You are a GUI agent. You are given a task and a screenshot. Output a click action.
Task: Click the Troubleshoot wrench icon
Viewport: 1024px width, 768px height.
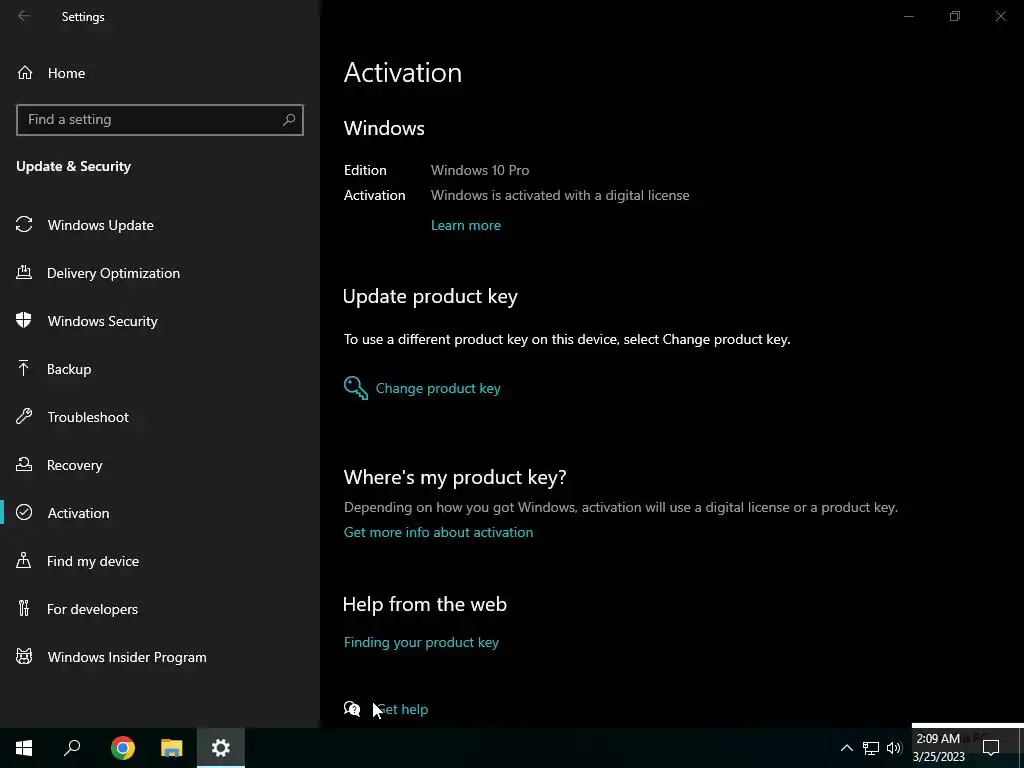[x=24, y=416]
